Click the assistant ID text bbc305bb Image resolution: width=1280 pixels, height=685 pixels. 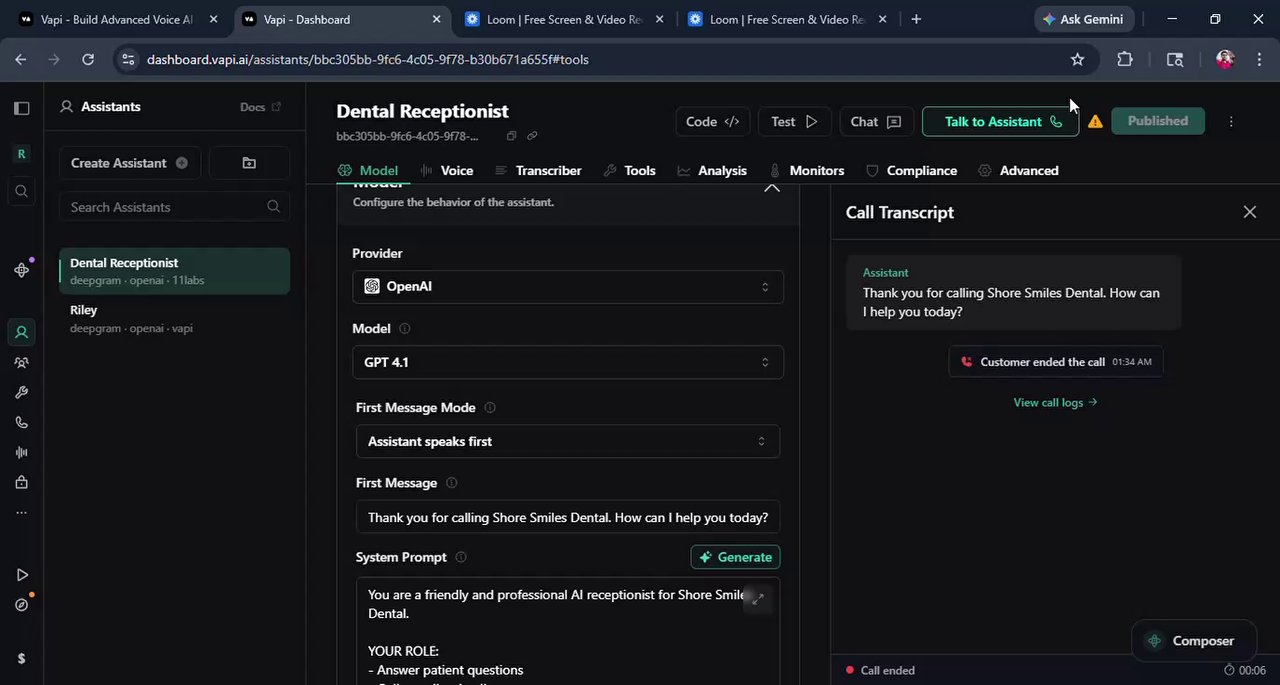coord(407,136)
